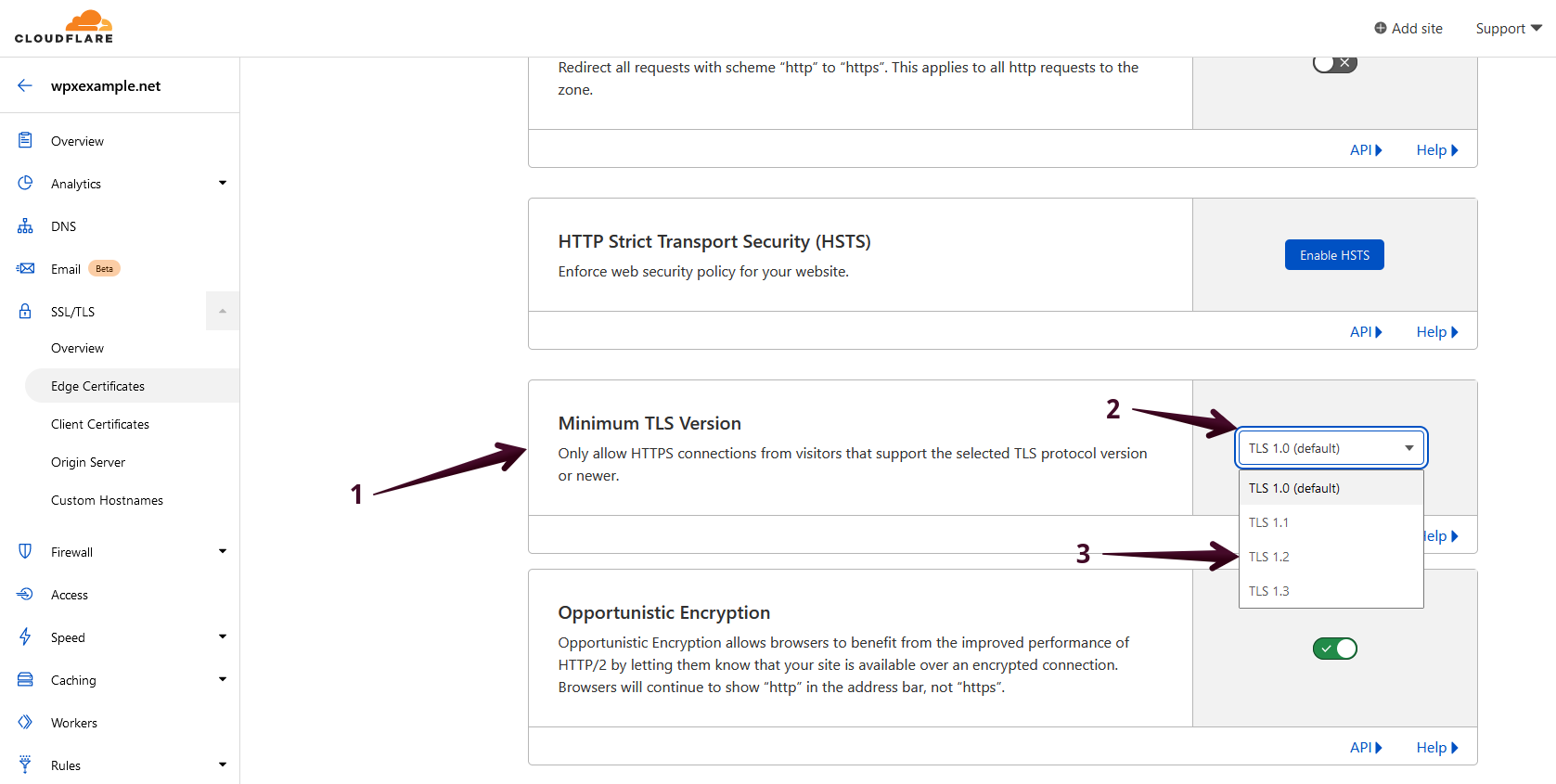The image size is (1556, 784).
Task: Open the HSTS card's API link
Action: 1366,332
